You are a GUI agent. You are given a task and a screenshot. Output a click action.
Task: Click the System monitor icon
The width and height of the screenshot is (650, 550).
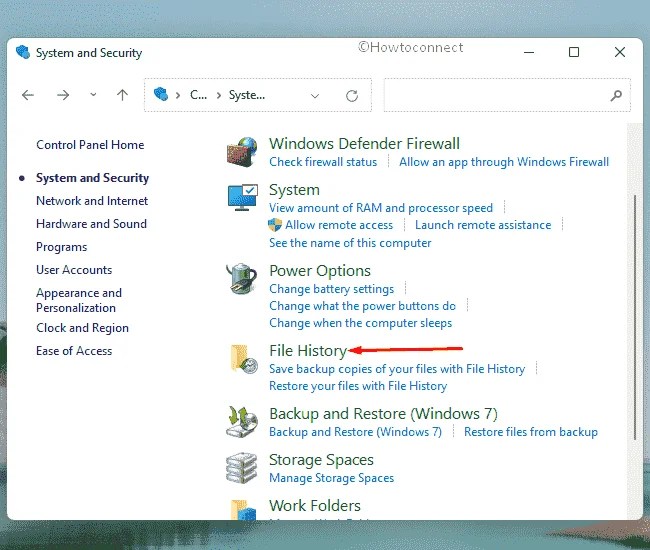243,197
